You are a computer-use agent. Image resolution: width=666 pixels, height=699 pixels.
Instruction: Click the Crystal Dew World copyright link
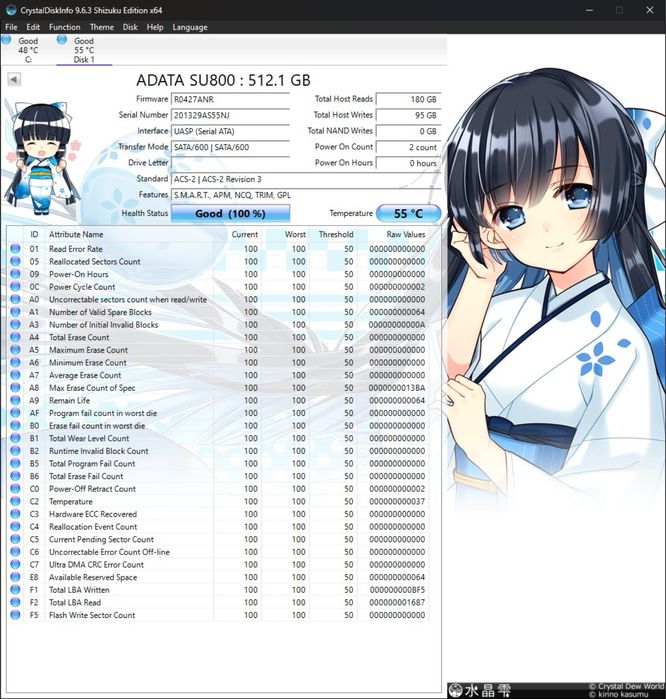click(x=626, y=687)
